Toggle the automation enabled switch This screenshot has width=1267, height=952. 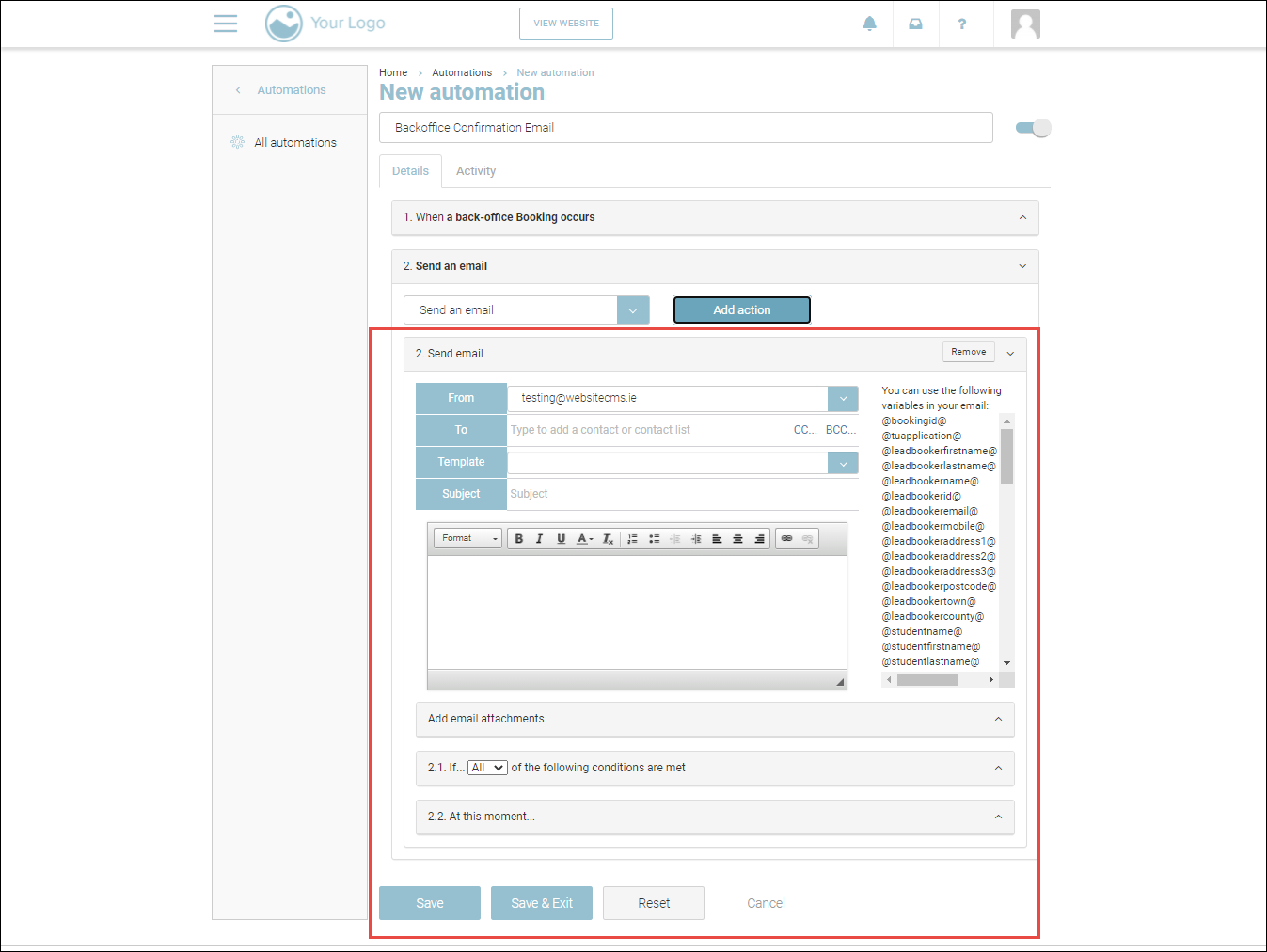pos(1033,128)
